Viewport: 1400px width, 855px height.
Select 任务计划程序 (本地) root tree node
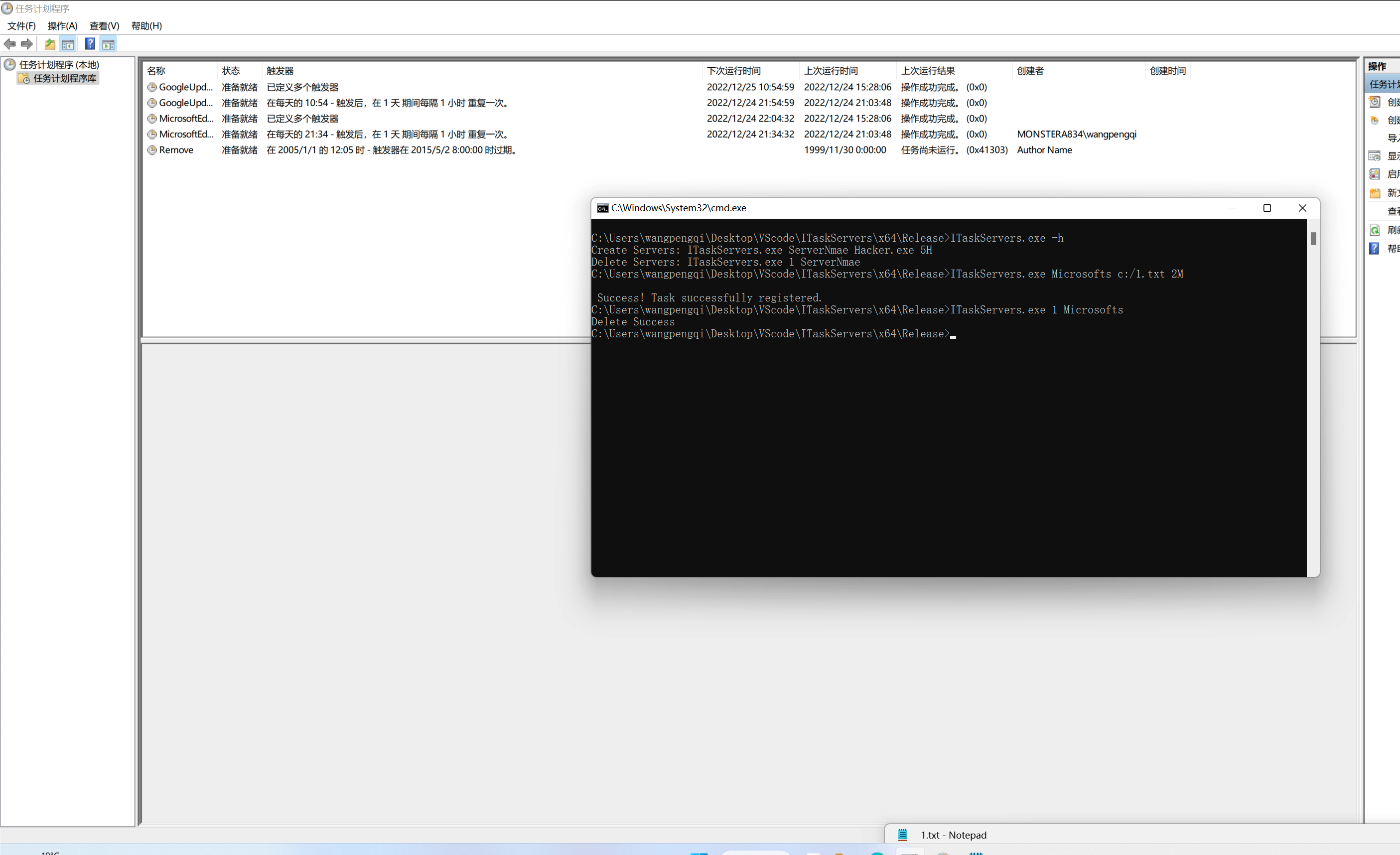(59, 65)
